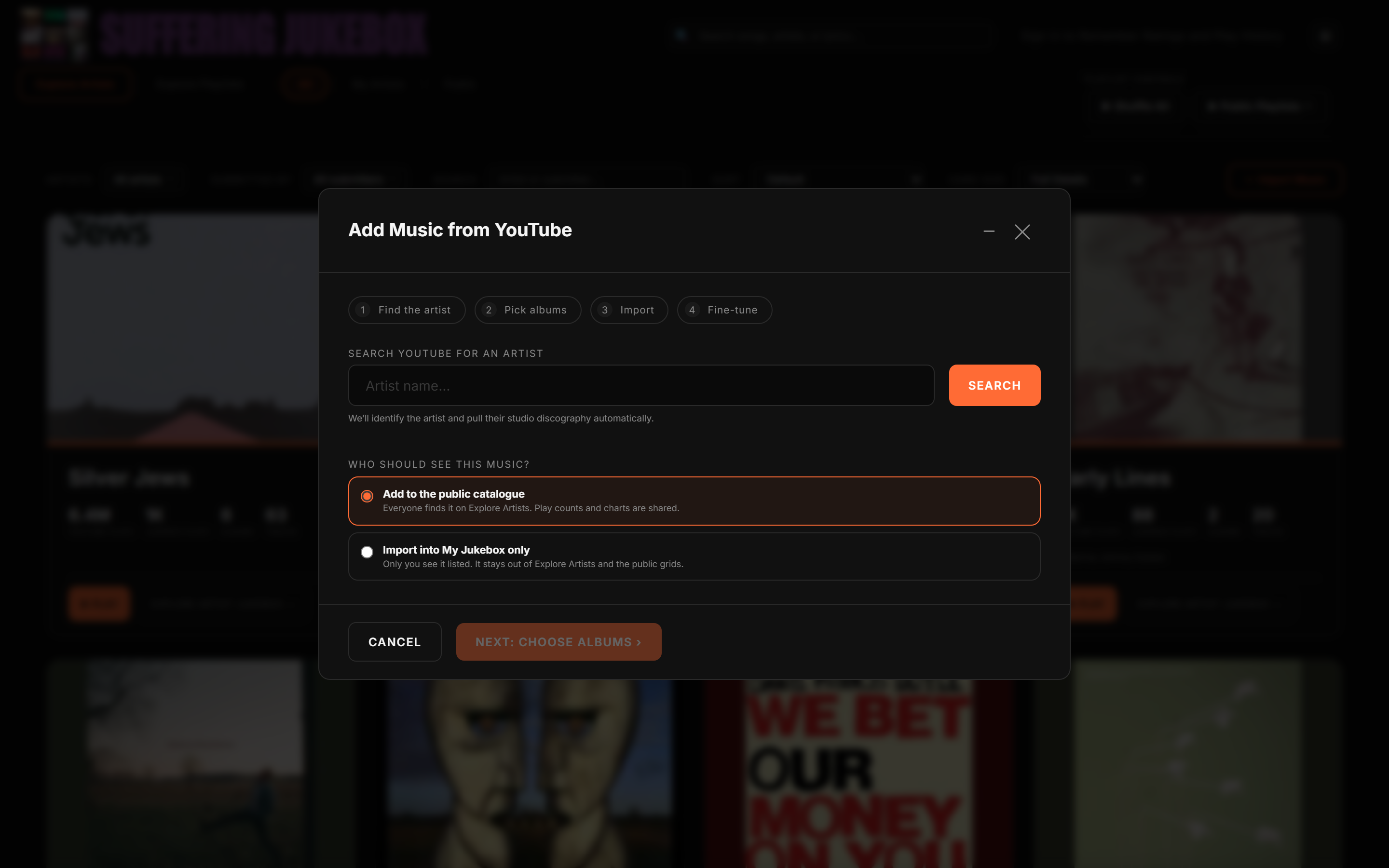Click the helper text about studio discography
Viewport: 1389px width, 868px height.
click(501, 419)
